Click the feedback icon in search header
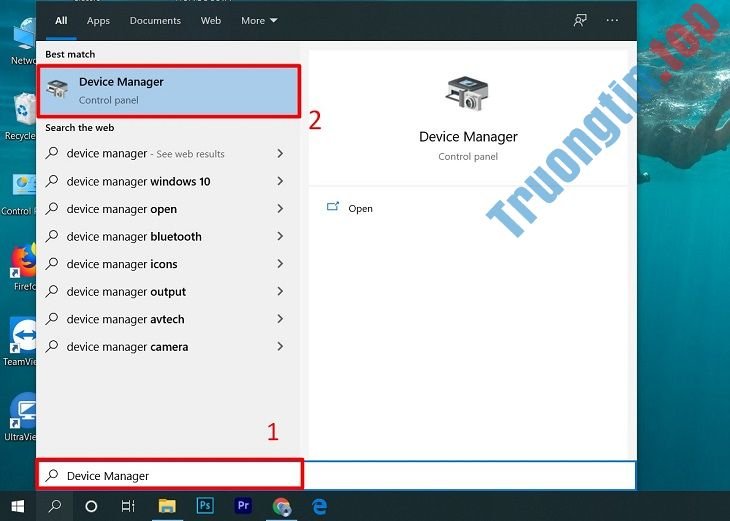Viewport: 730px width, 521px height. [580, 20]
